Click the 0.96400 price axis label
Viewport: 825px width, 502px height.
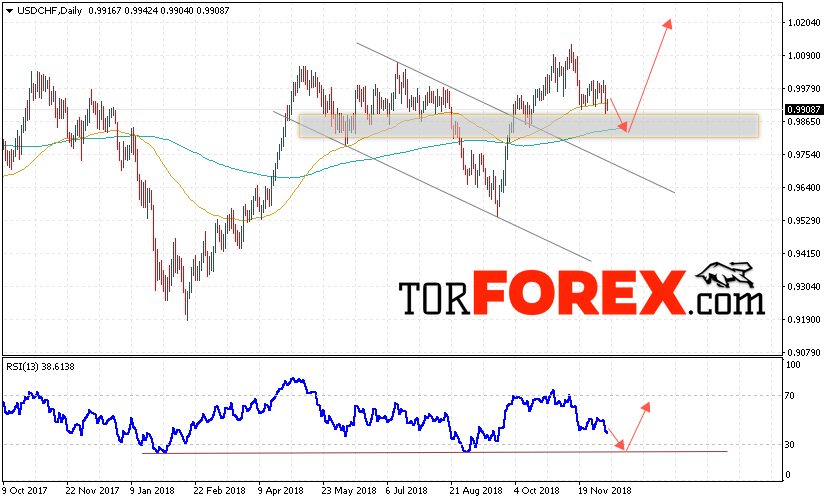point(804,188)
